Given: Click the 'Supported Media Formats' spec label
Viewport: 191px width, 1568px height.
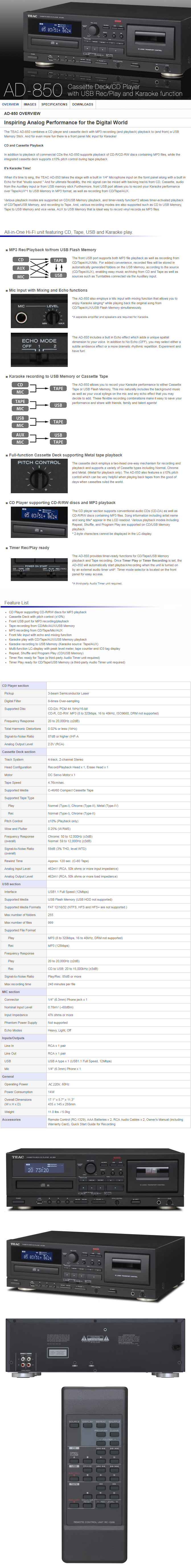Looking at the screenshot, I should coord(22,907).
